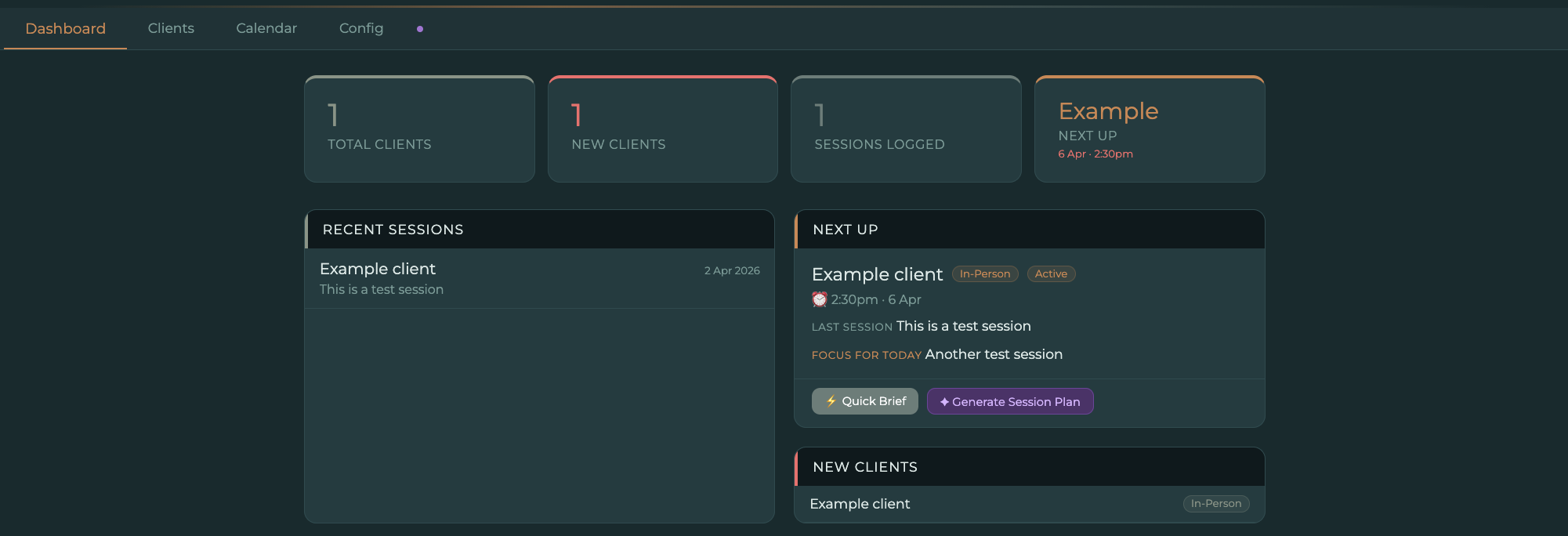
Task: Click the alarm clock icon beside 2:30pm
Action: 820,299
